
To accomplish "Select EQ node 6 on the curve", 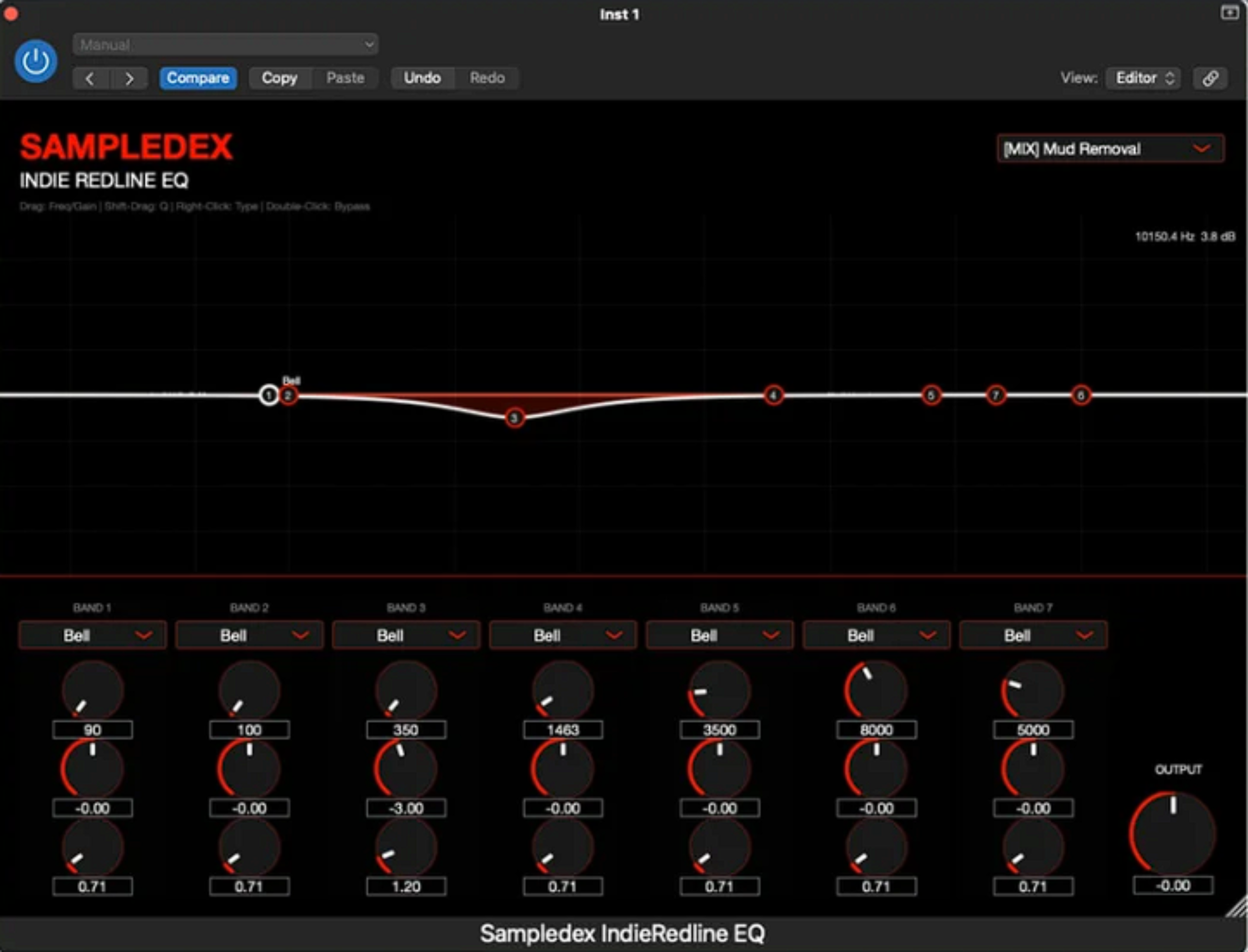I will coord(1082,396).
